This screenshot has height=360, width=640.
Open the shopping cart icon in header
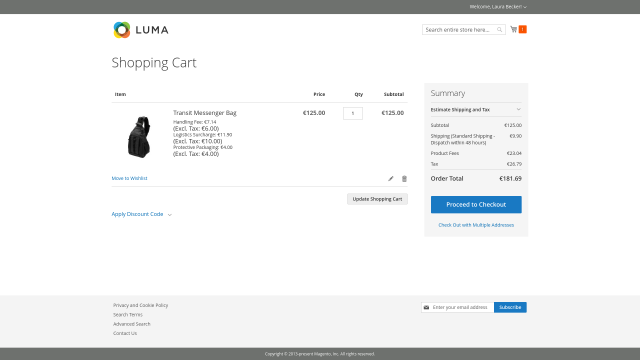click(514, 29)
